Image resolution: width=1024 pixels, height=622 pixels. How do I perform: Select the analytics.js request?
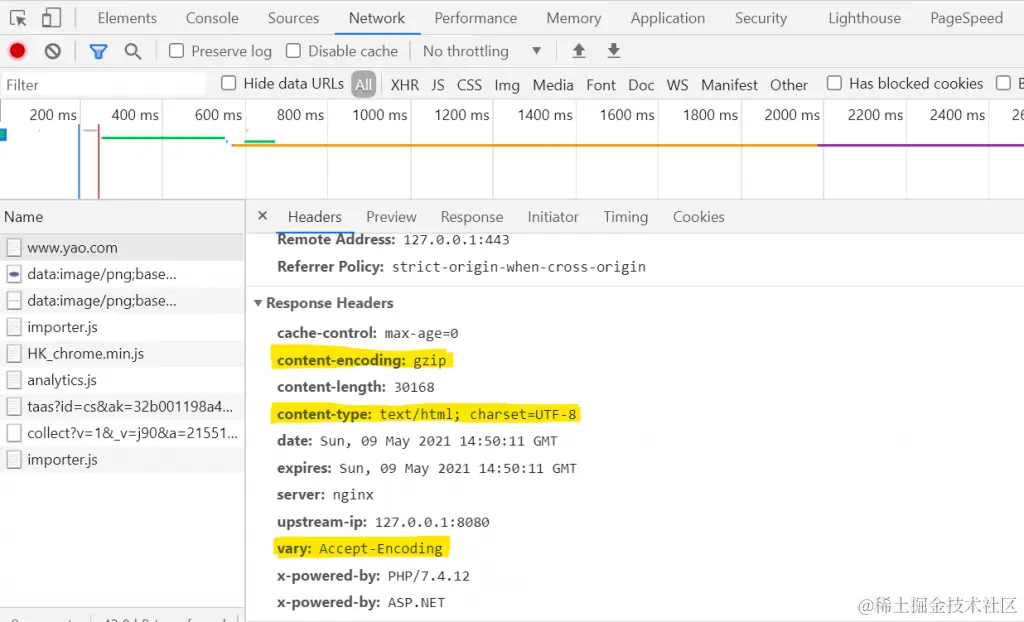tap(122, 380)
